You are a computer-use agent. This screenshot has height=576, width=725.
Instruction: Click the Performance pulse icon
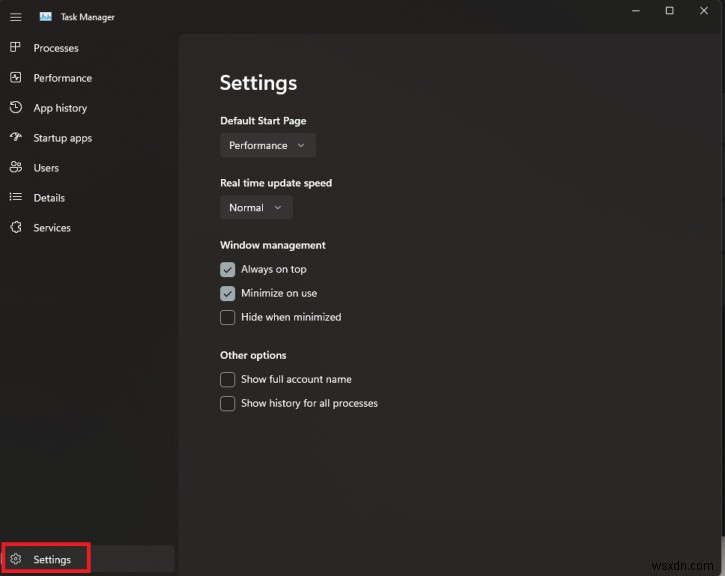click(16, 77)
